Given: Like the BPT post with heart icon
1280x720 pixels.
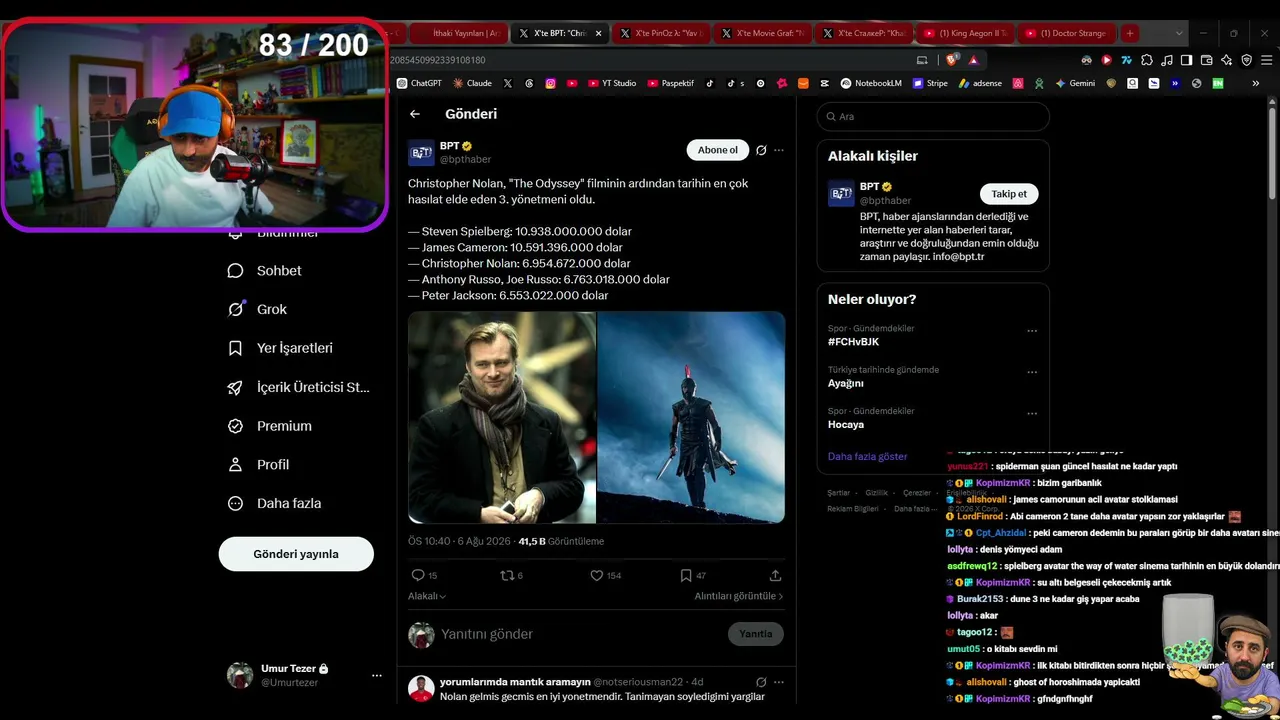Looking at the screenshot, I should click(596, 575).
